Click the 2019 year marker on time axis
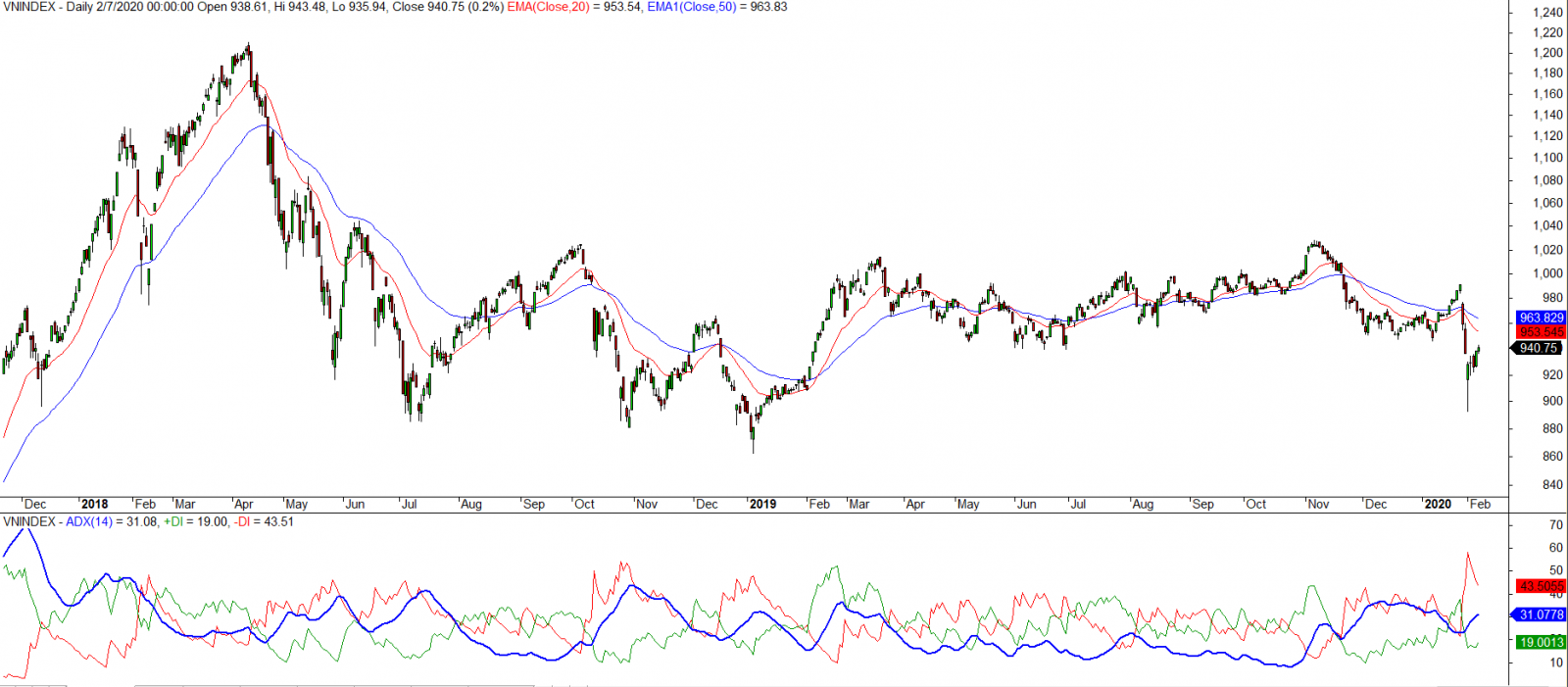 (762, 504)
